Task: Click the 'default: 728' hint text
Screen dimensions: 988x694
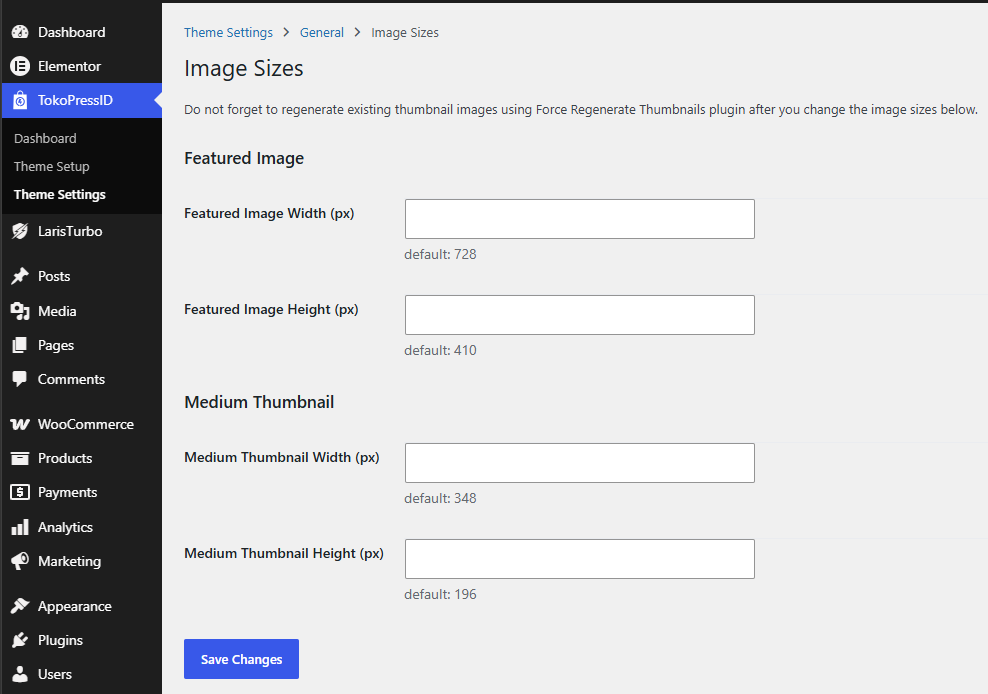Action: click(x=440, y=255)
